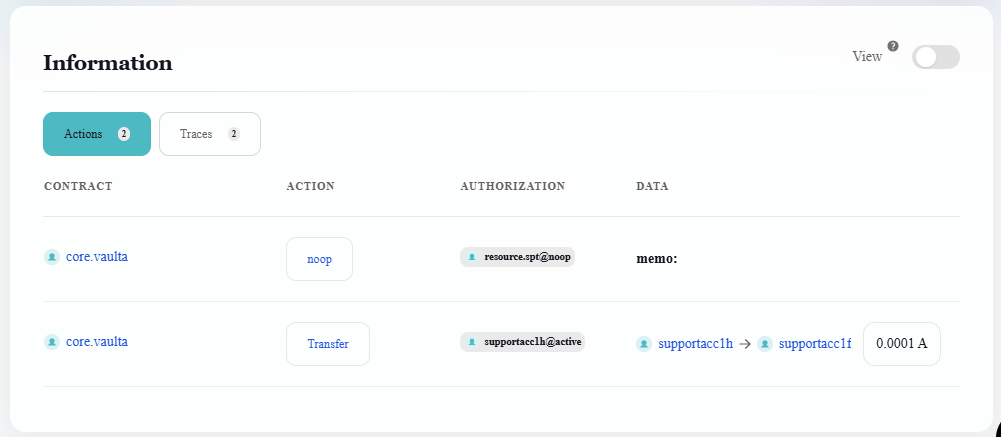This screenshot has height=437, width=1001.
Task: Click the count badge on Actions tab
Action: (x=124, y=134)
